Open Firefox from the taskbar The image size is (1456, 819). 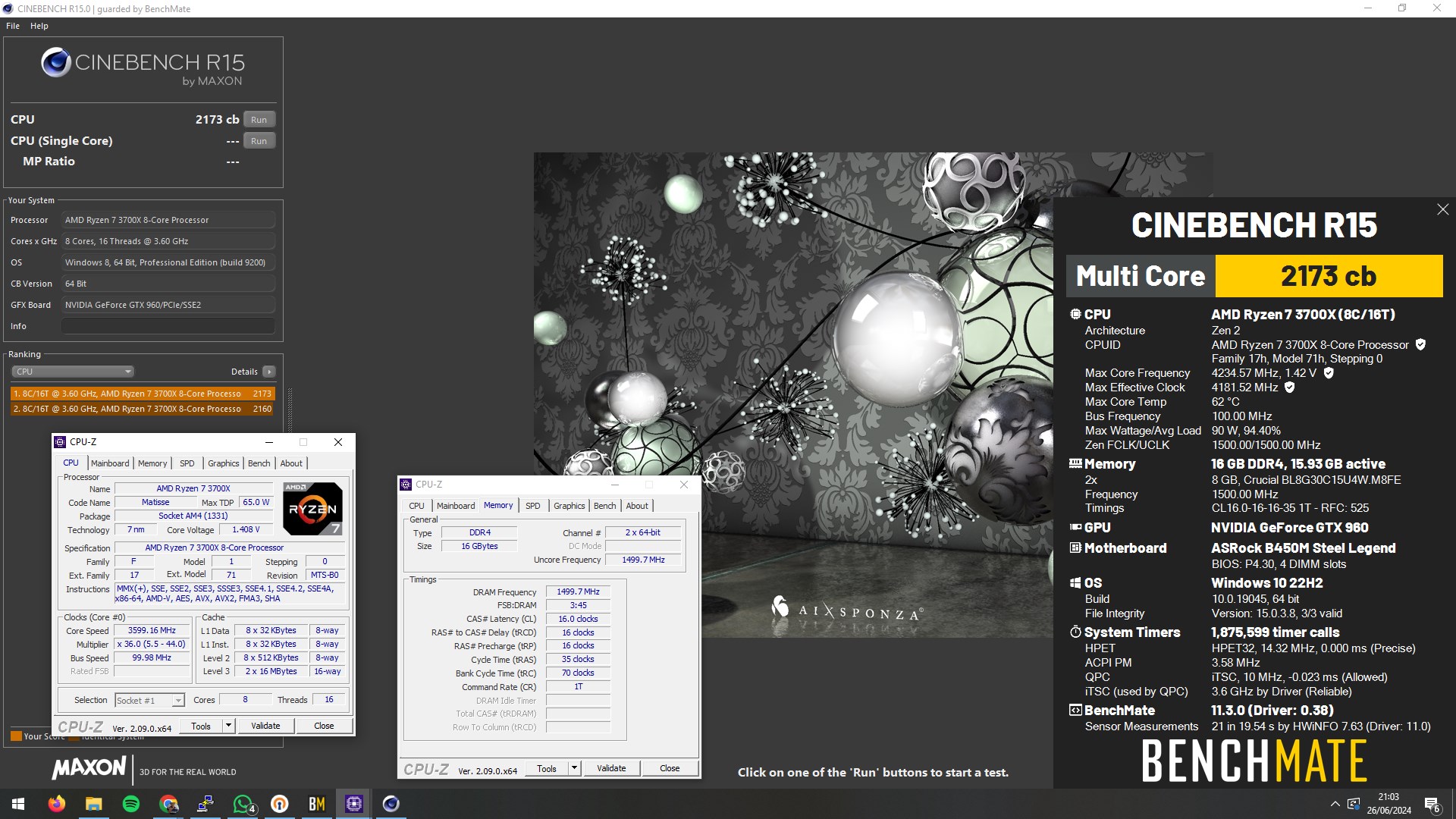click(x=57, y=804)
